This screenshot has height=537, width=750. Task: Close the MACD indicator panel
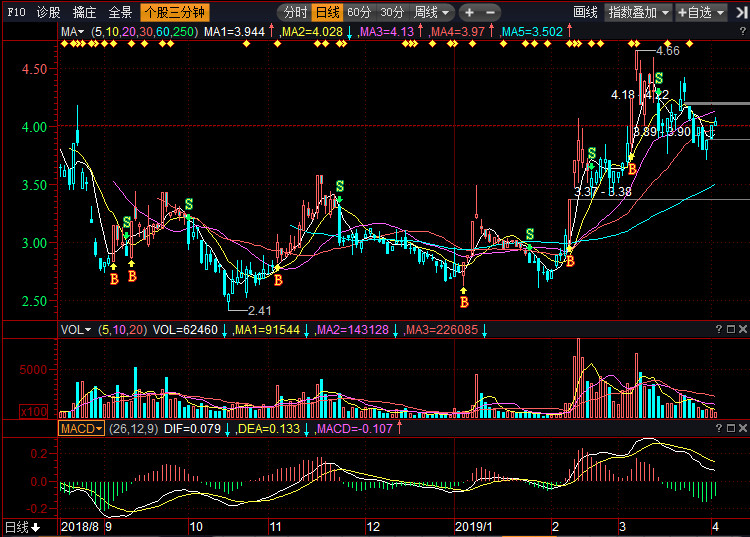743,428
